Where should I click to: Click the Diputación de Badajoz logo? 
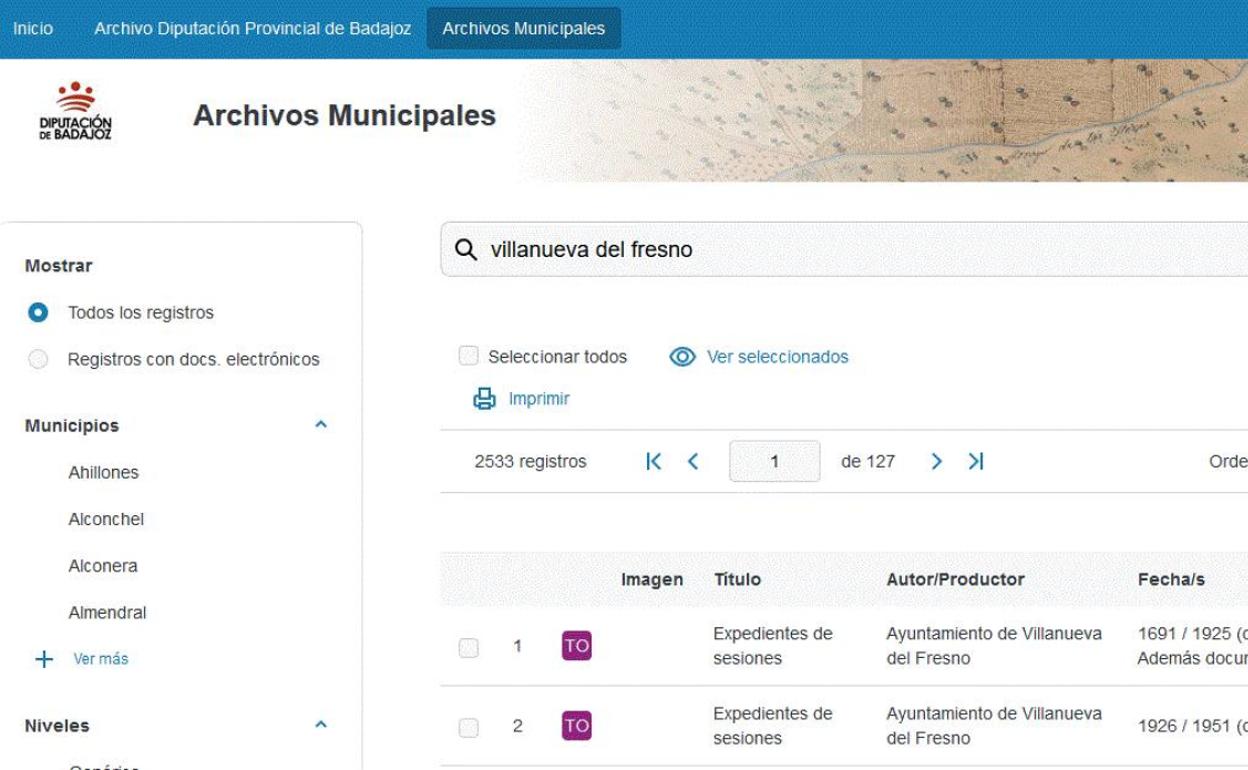click(76, 113)
